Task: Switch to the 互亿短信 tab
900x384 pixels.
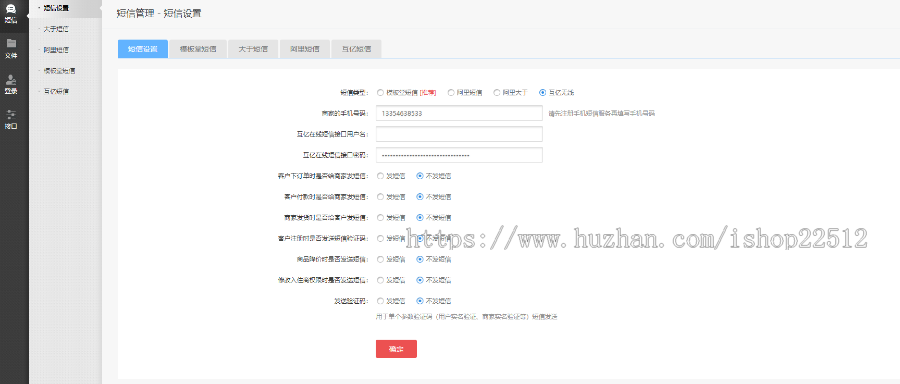Action: pos(356,49)
